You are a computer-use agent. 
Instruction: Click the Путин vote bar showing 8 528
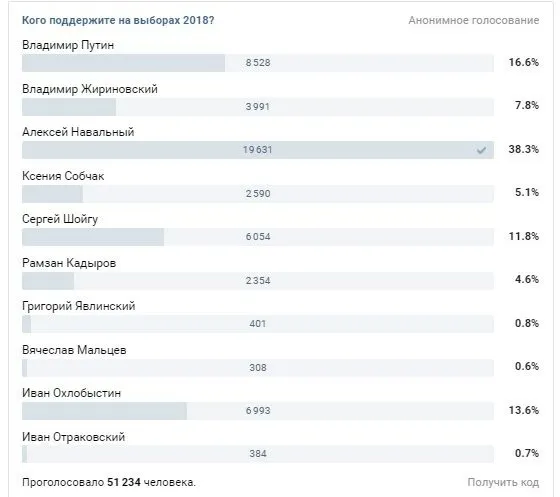coord(258,63)
